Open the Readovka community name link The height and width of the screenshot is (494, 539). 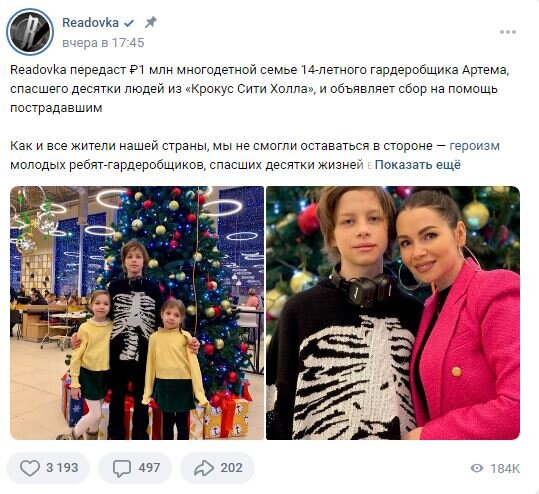(90, 23)
